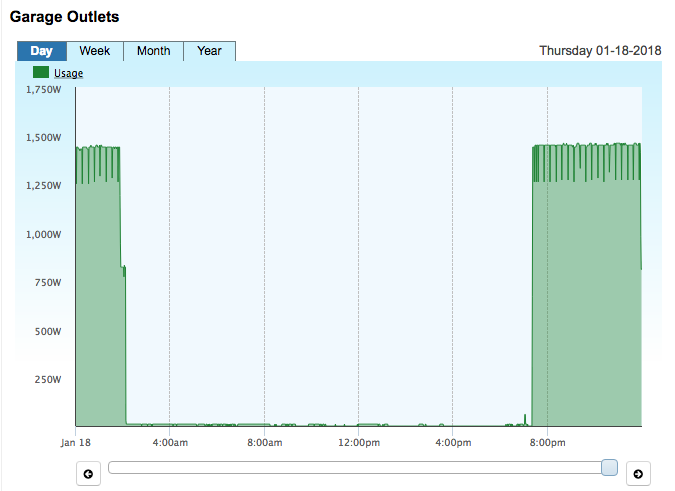Toggle the Usage series legend label
This screenshot has height=491, width=675.
68,73
